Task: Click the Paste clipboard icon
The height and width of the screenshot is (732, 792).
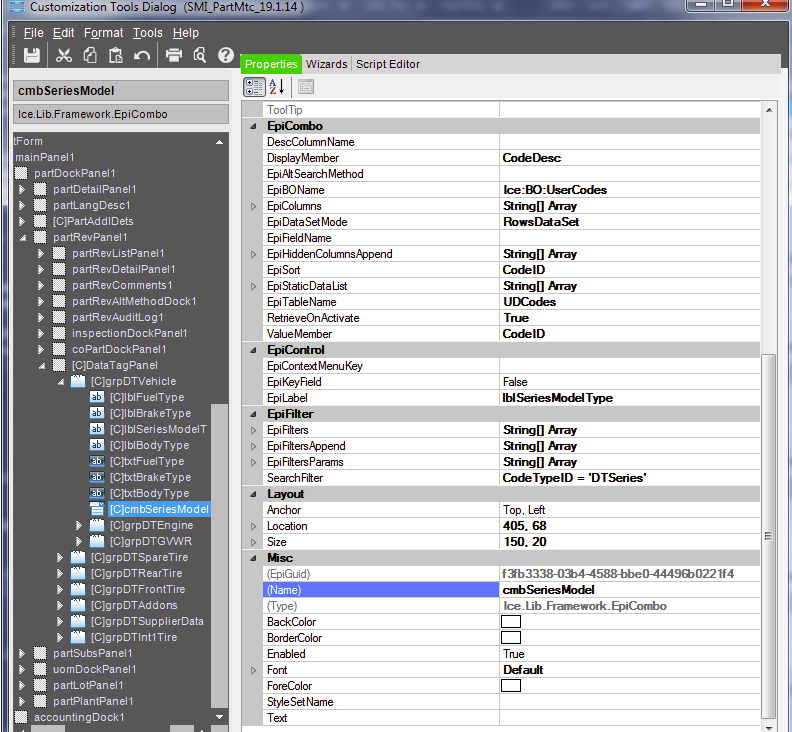Action: (116, 55)
